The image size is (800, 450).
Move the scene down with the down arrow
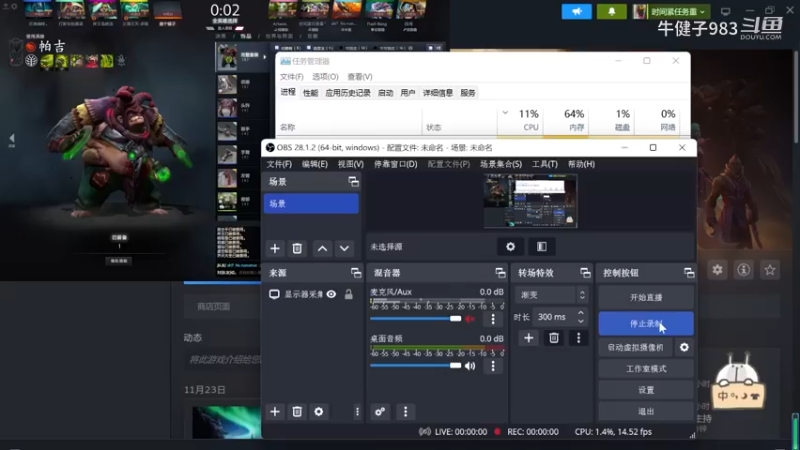(344, 248)
